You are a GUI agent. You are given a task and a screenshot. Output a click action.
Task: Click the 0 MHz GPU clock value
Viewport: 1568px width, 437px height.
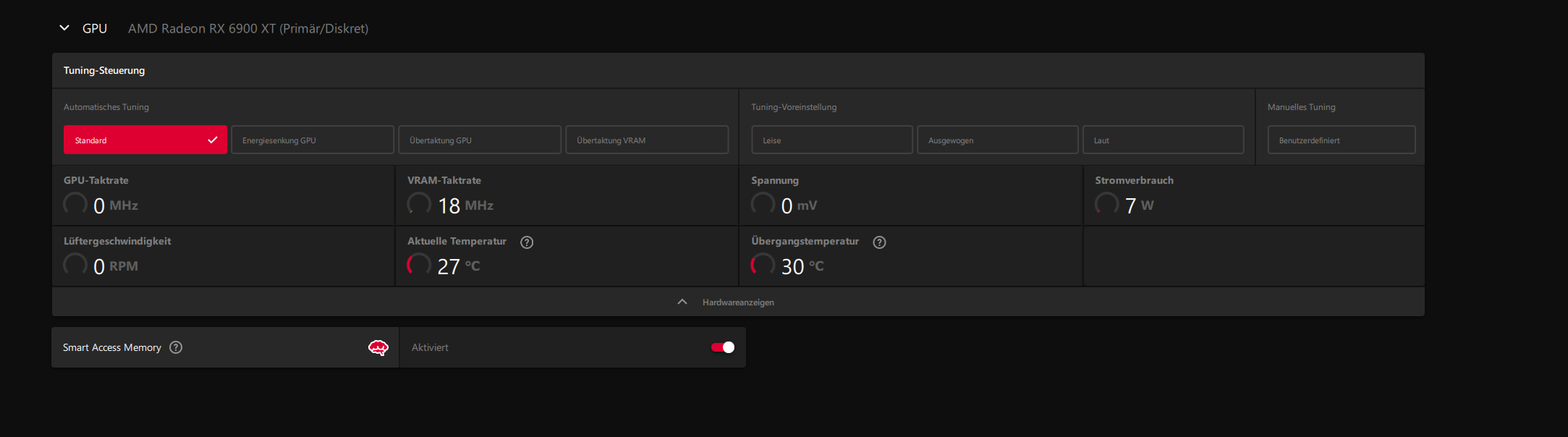point(116,205)
